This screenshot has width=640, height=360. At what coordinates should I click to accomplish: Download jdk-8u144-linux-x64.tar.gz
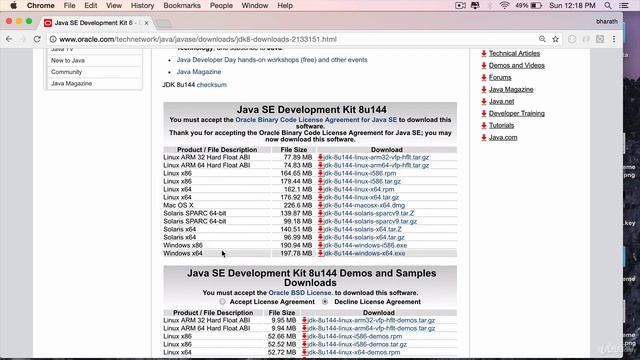coord(361,197)
